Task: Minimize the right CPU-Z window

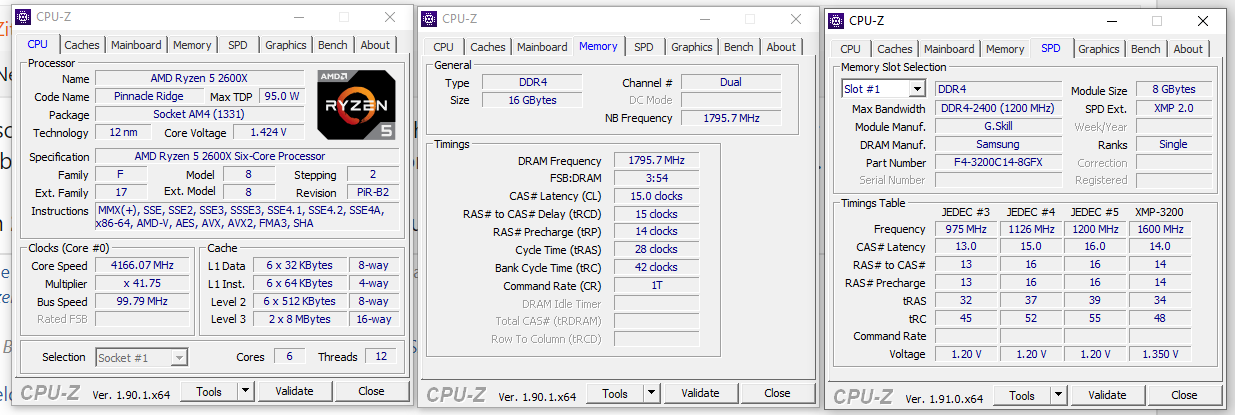Action: (x=1113, y=21)
